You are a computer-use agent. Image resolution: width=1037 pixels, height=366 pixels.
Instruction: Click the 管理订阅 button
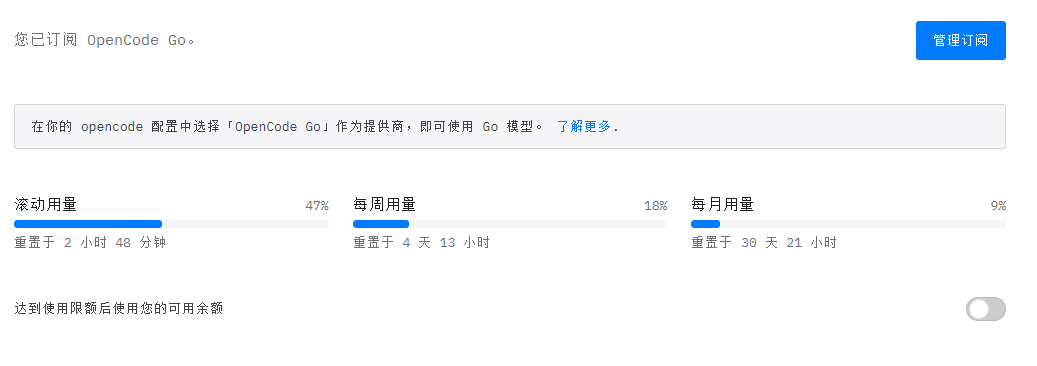coord(960,40)
